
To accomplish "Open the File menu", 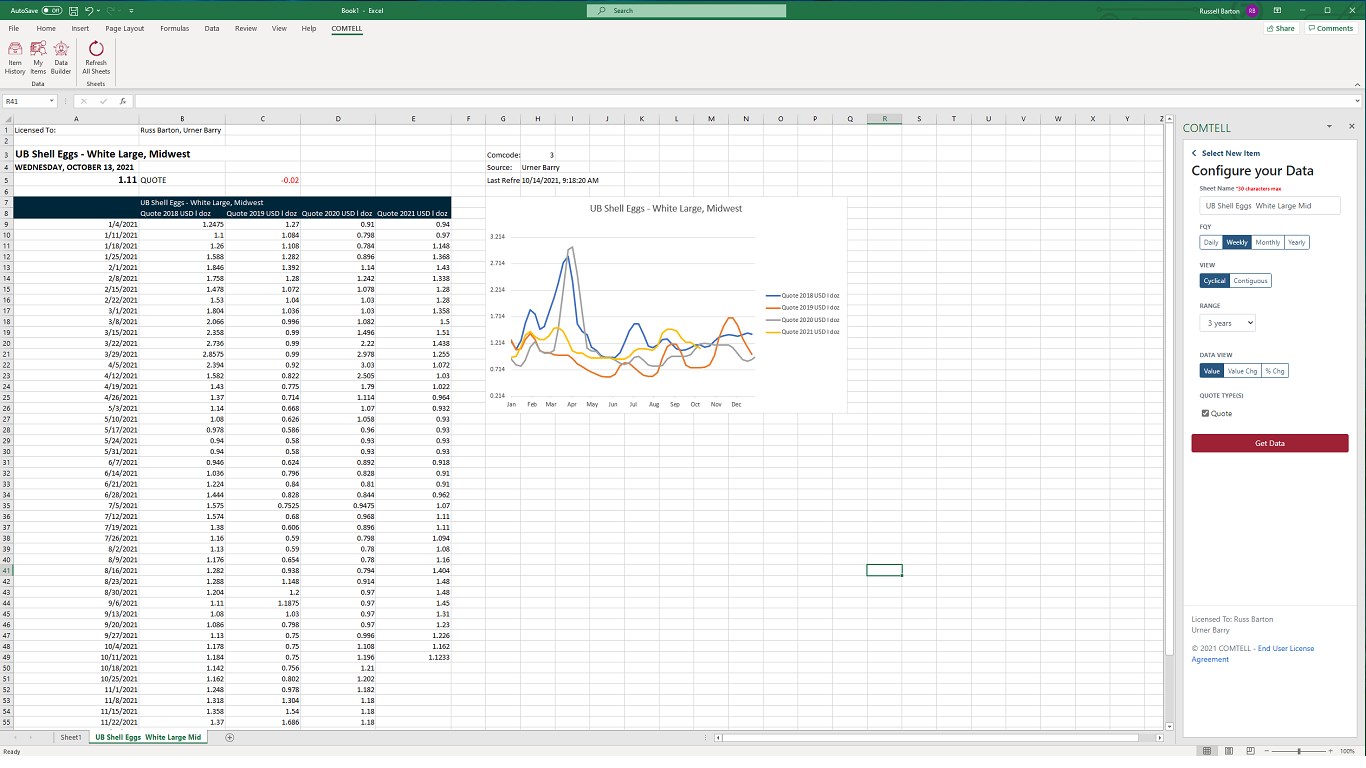I will 14,29.
